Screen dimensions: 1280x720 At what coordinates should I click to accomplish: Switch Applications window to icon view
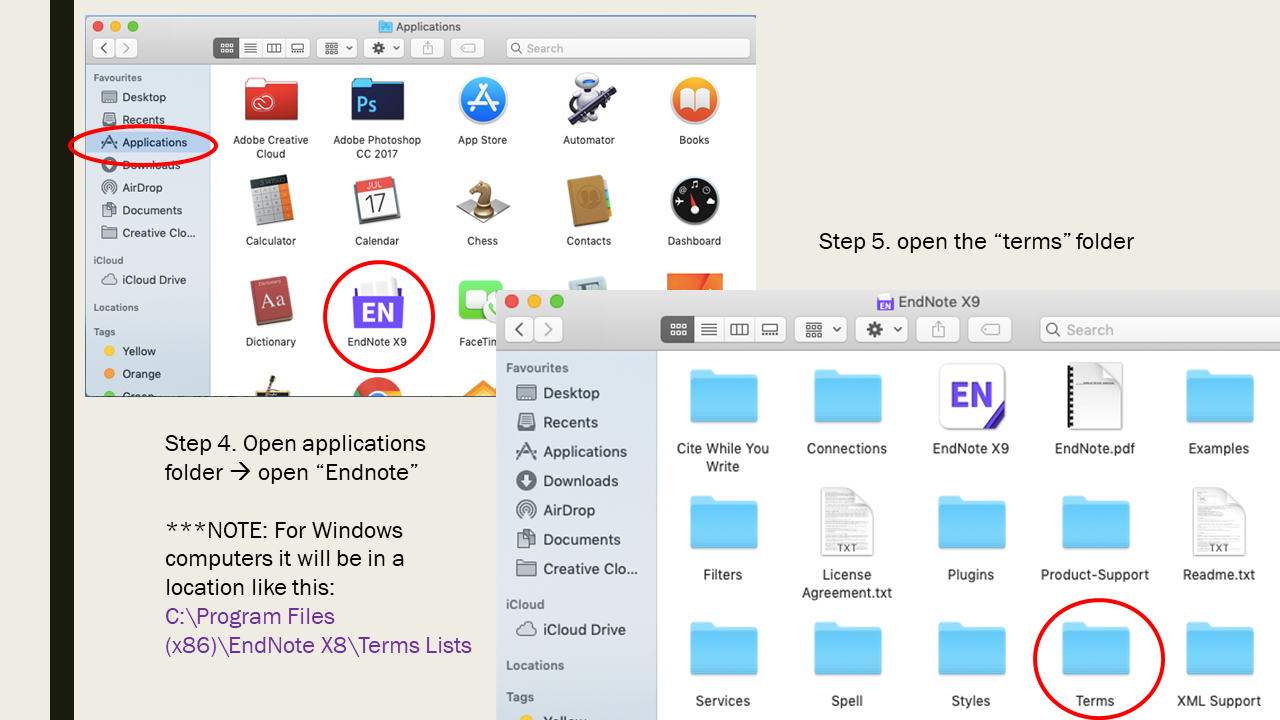click(x=226, y=48)
